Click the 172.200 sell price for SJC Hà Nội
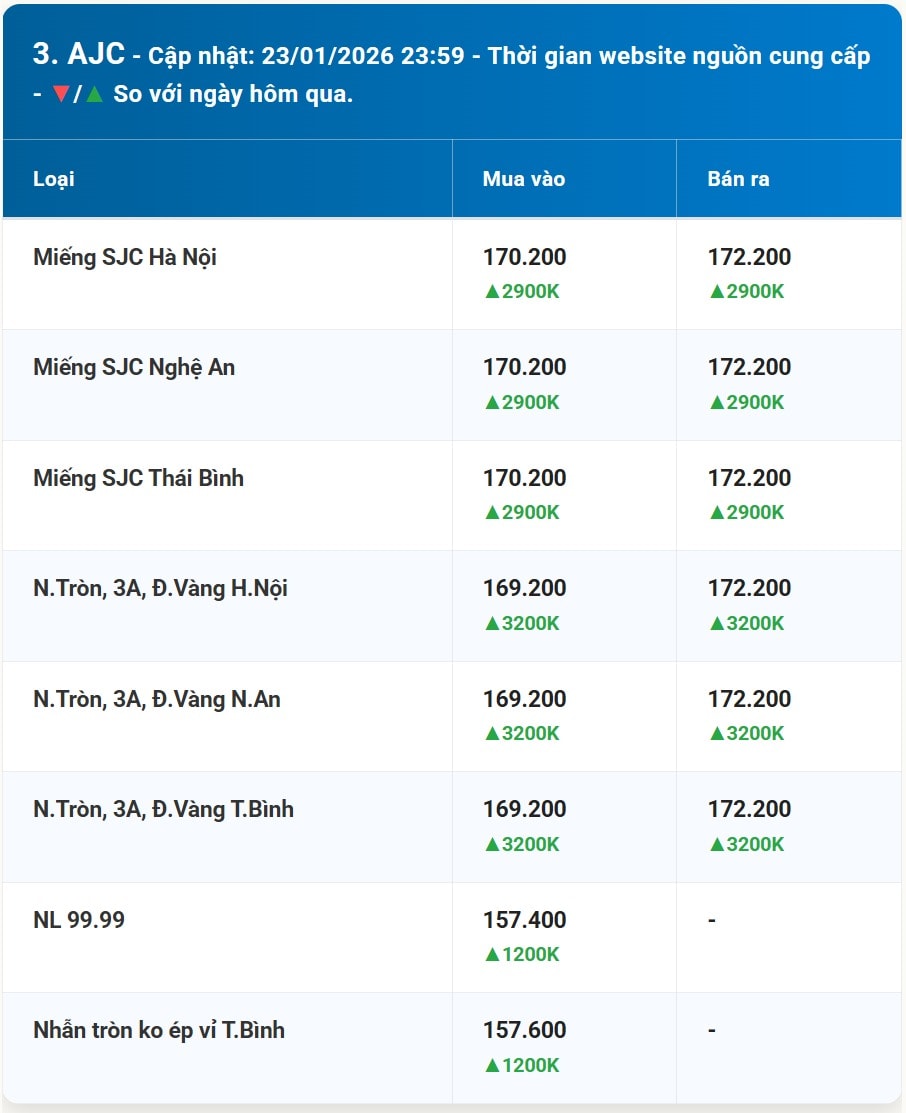The image size is (906, 1113). (x=749, y=257)
